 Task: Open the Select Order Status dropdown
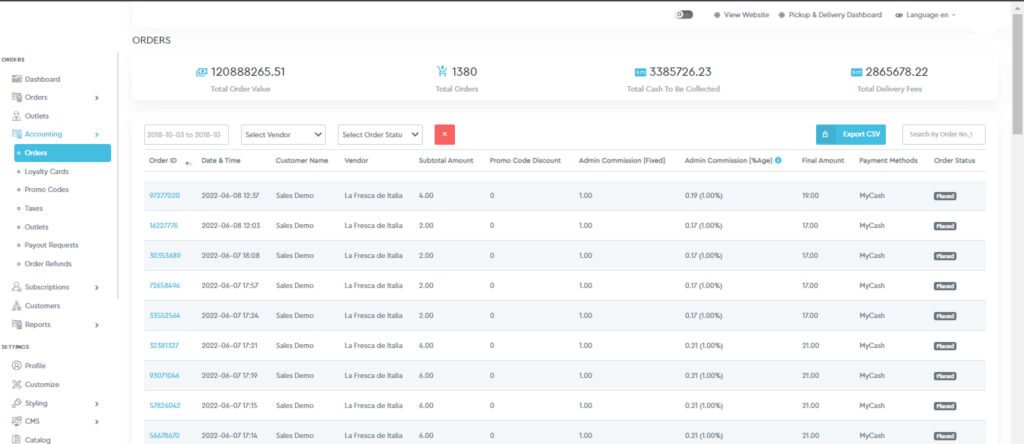point(380,134)
